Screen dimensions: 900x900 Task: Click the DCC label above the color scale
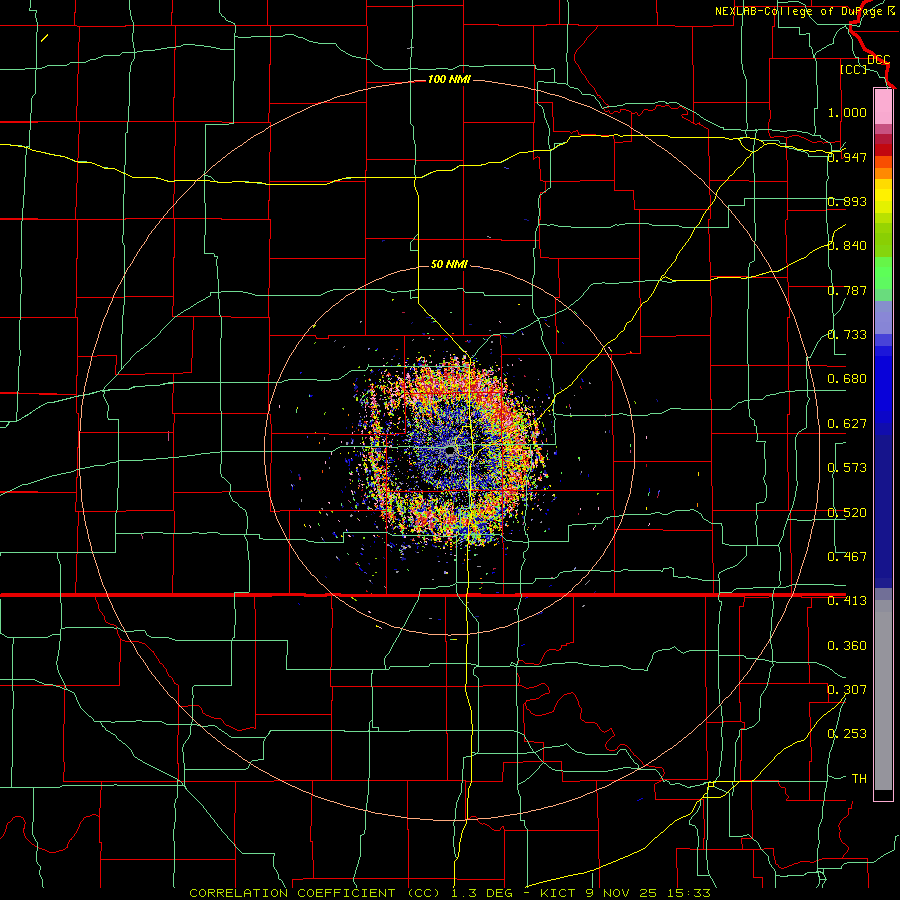tap(879, 59)
